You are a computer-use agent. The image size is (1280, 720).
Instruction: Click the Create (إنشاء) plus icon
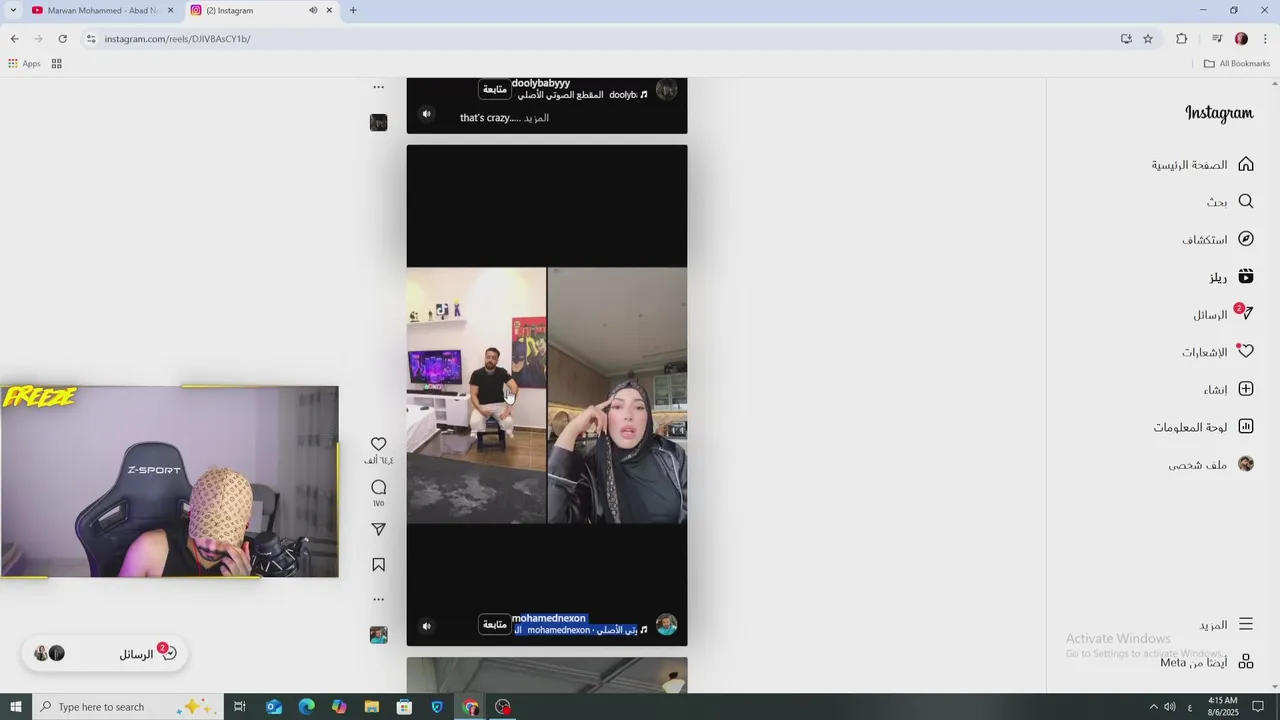[1246, 389]
